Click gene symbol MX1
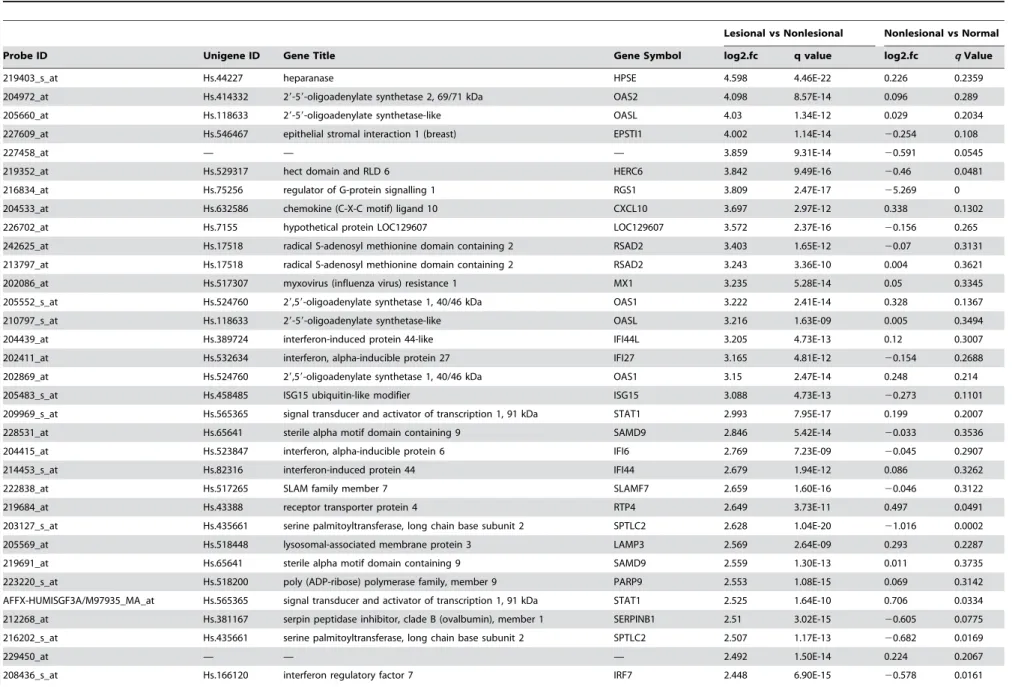The image size is (1024, 687). pyautogui.click(x=623, y=284)
